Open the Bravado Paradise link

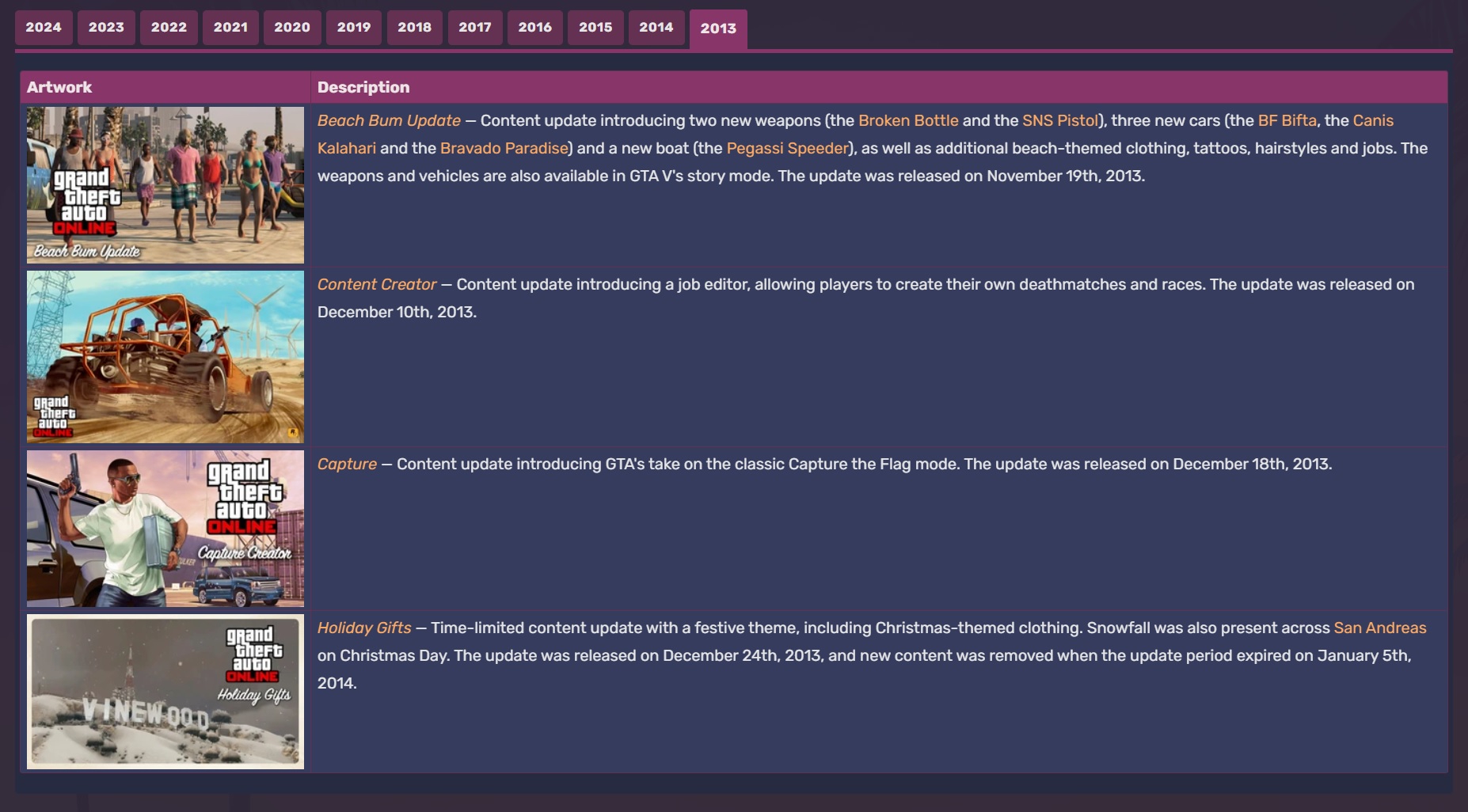[504, 148]
